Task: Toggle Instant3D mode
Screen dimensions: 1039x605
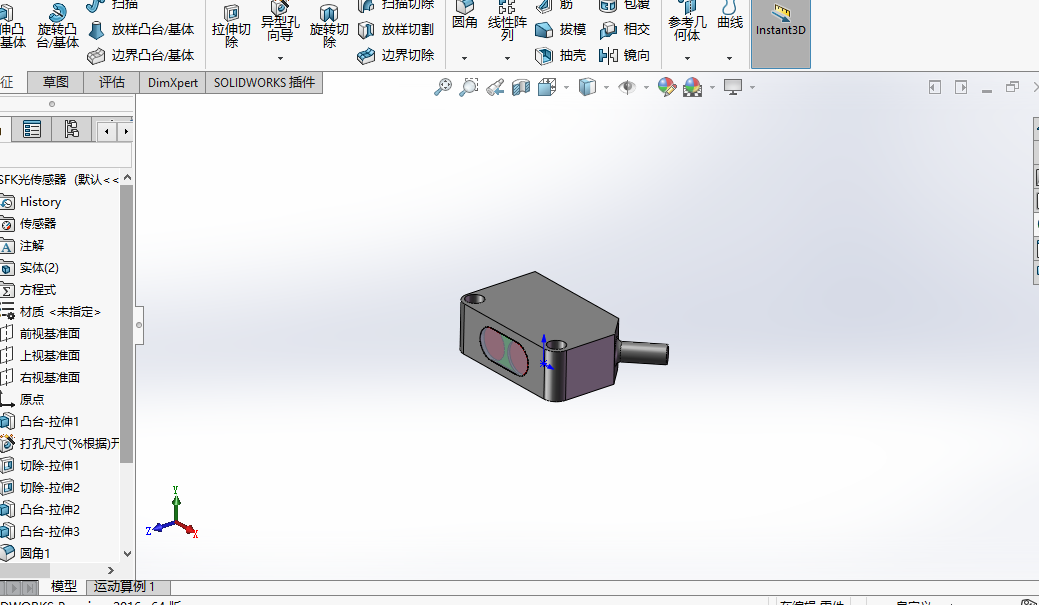Action: [781, 33]
